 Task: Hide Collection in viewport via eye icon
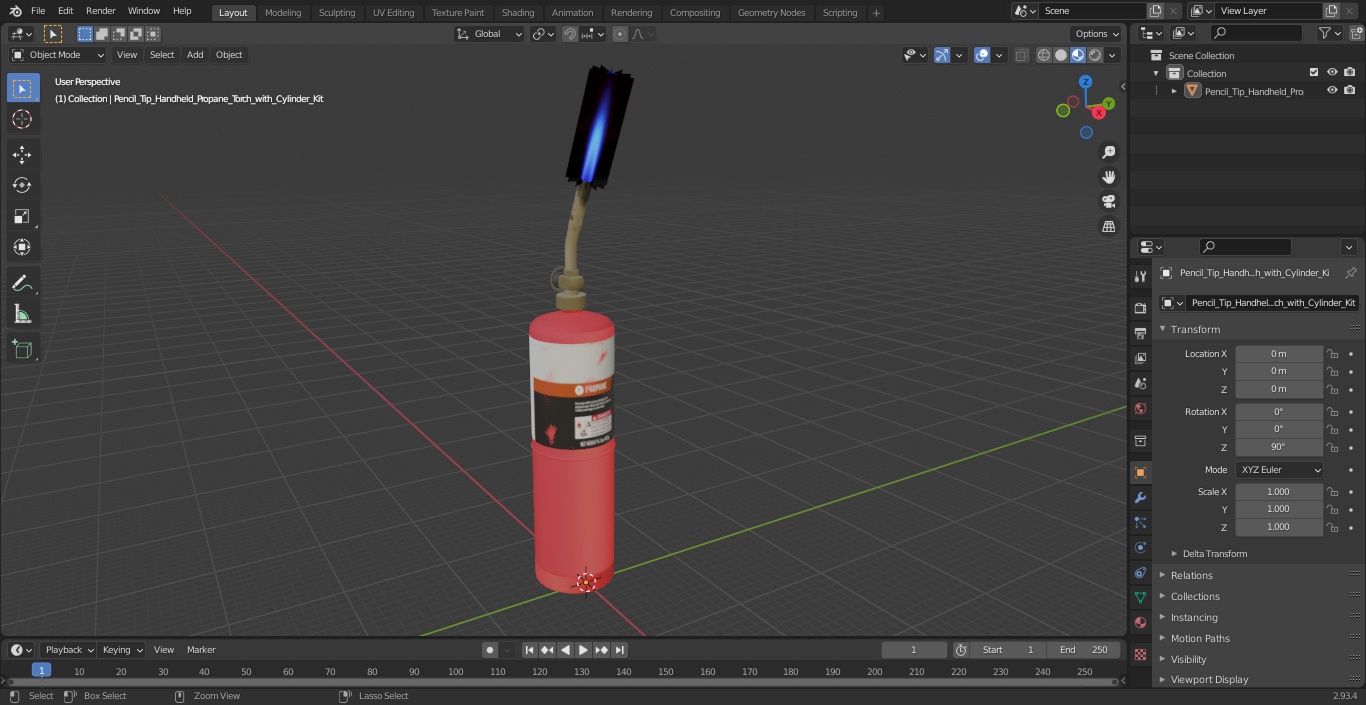coord(1332,73)
